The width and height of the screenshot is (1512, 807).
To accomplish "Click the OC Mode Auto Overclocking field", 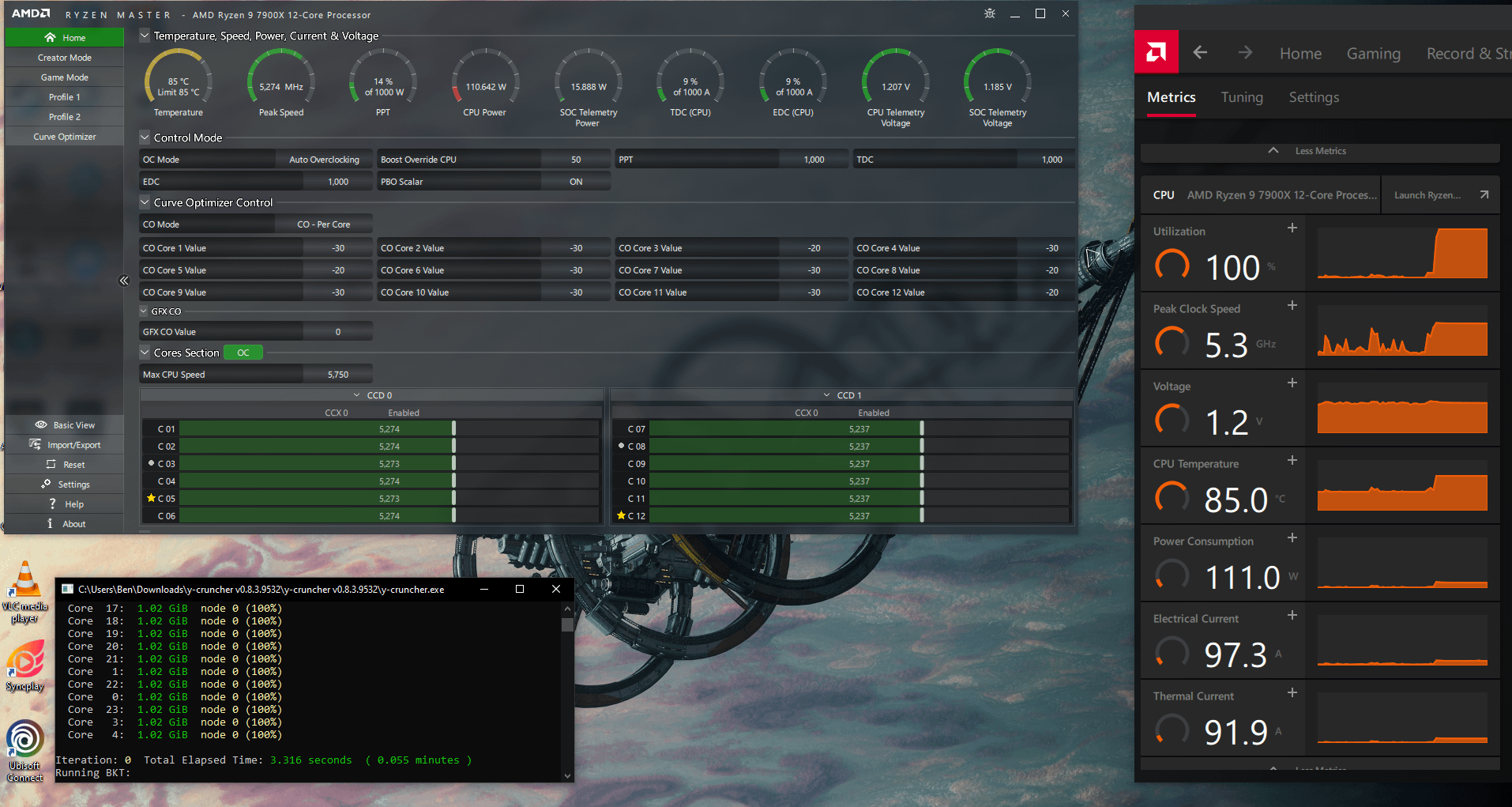I will click(324, 159).
